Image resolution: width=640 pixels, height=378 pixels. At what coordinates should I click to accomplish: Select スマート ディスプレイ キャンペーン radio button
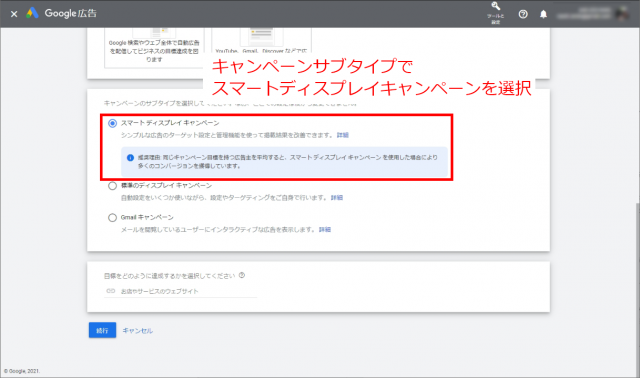pos(112,123)
